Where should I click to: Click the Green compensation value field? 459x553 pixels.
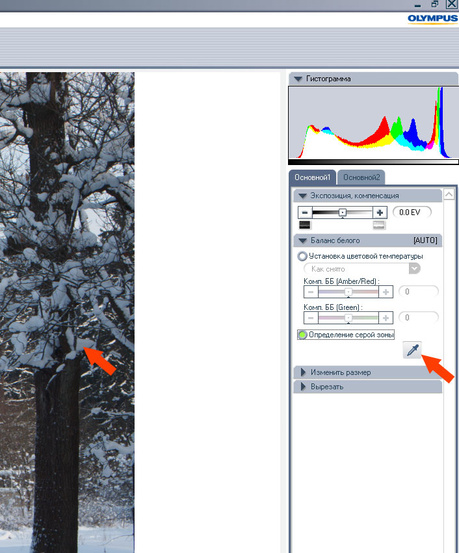point(418,317)
